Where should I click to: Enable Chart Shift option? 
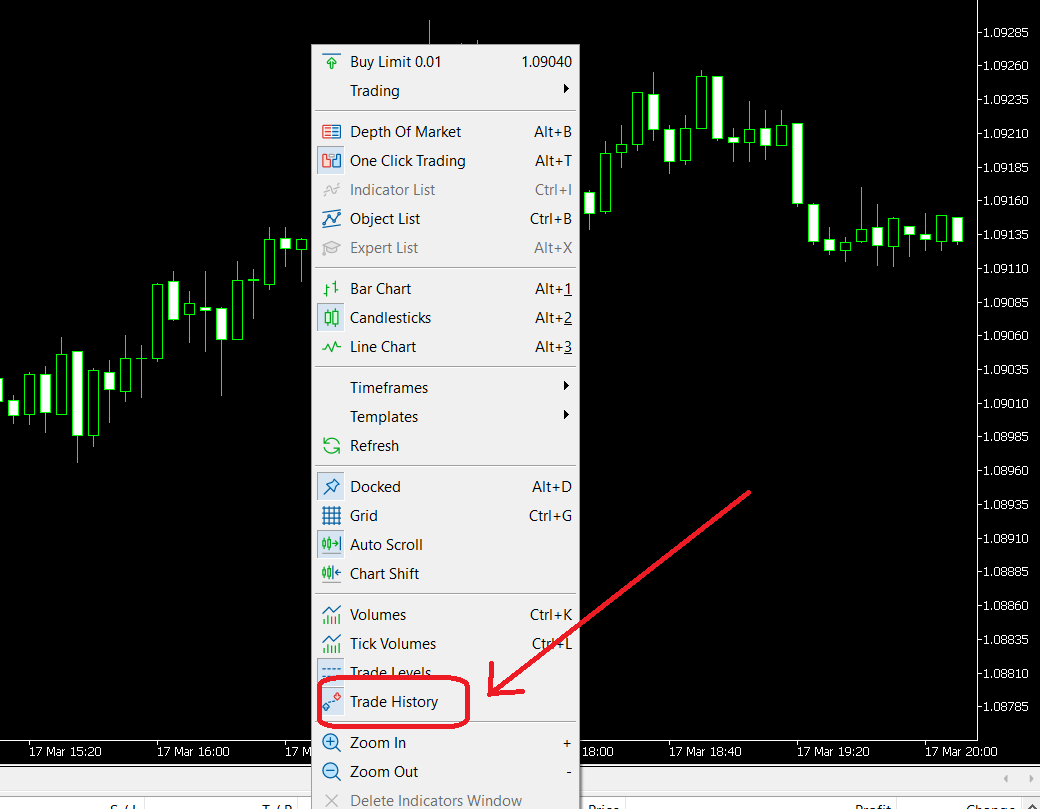tap(384, 574)
